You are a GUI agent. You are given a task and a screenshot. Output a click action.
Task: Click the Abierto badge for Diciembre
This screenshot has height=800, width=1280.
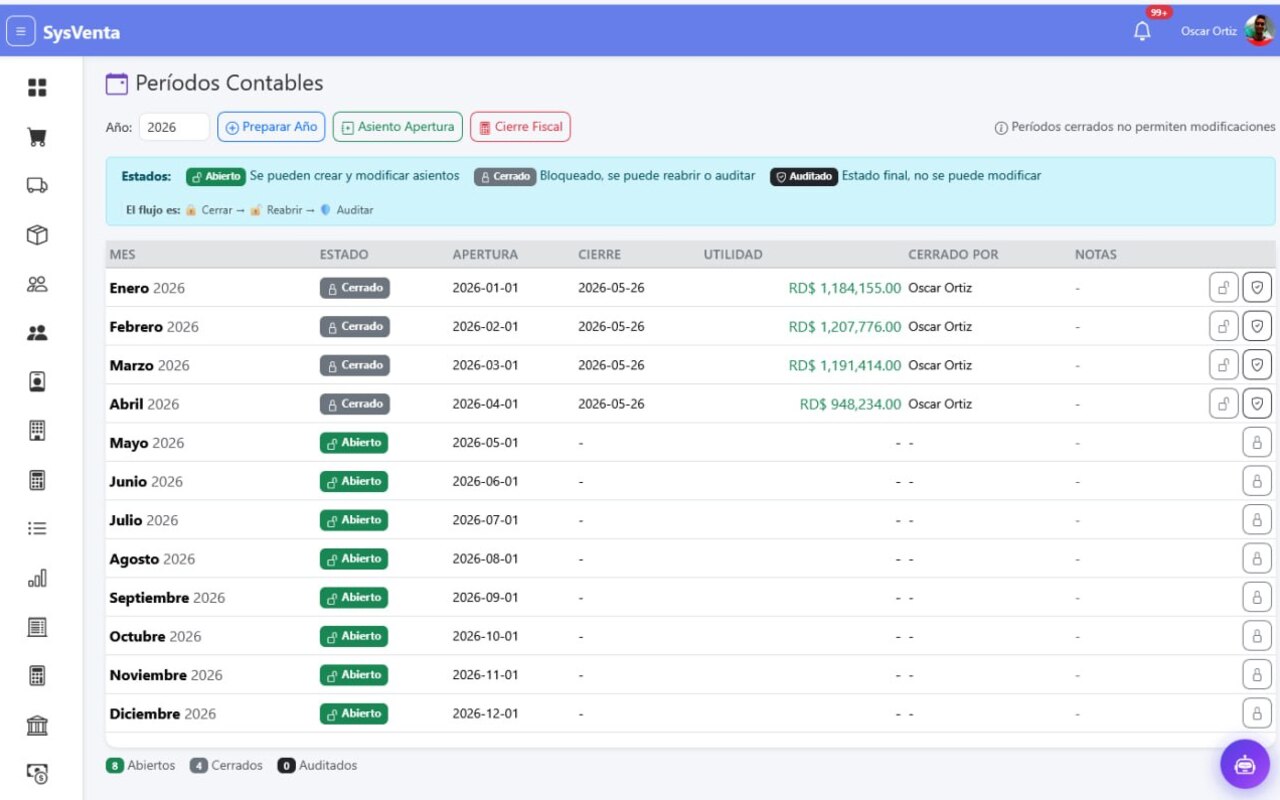coord(354,713)
